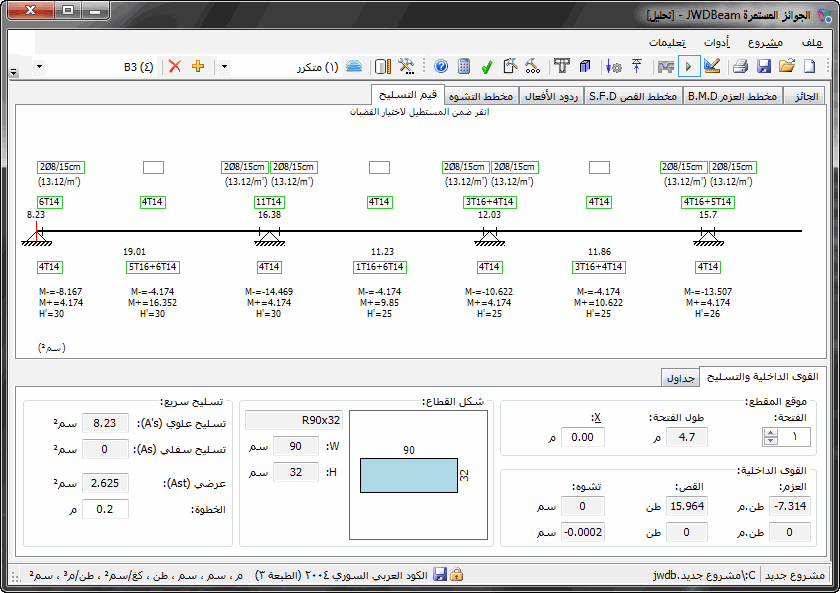The image size is (840, 593).
Task: Select the 4T16+5T14 top reinforcement label
Action: coord(708,202)
